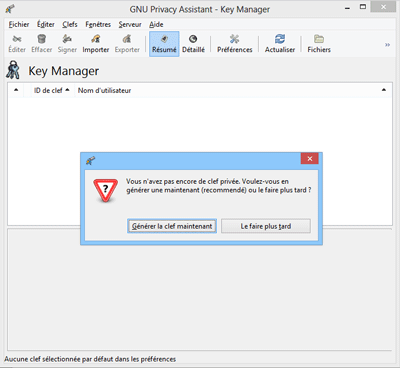The width and height of the screenshot is (400, 368).
Task: Open the Aide menu
Action: coord(156,24)
